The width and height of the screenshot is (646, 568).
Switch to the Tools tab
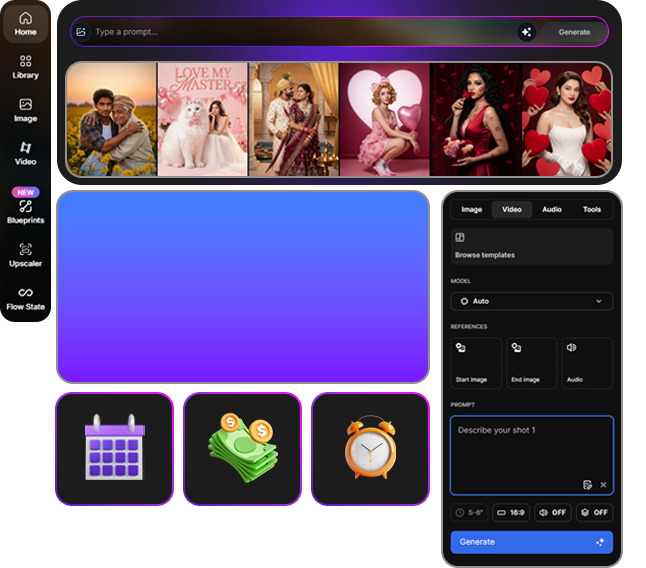pyautogui.click(x=591, y=210)
